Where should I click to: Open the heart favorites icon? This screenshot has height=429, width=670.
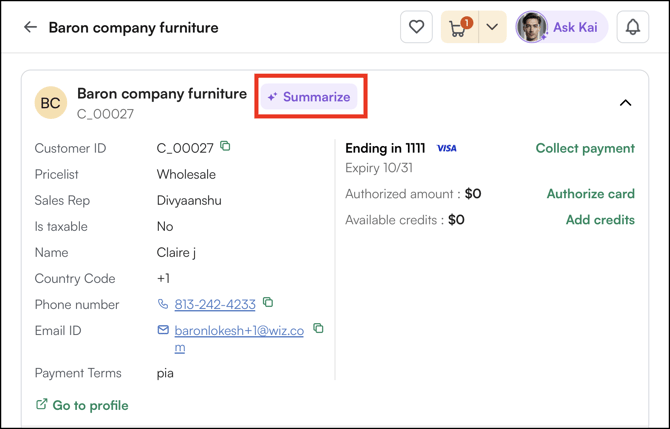[x=416, y=27]
